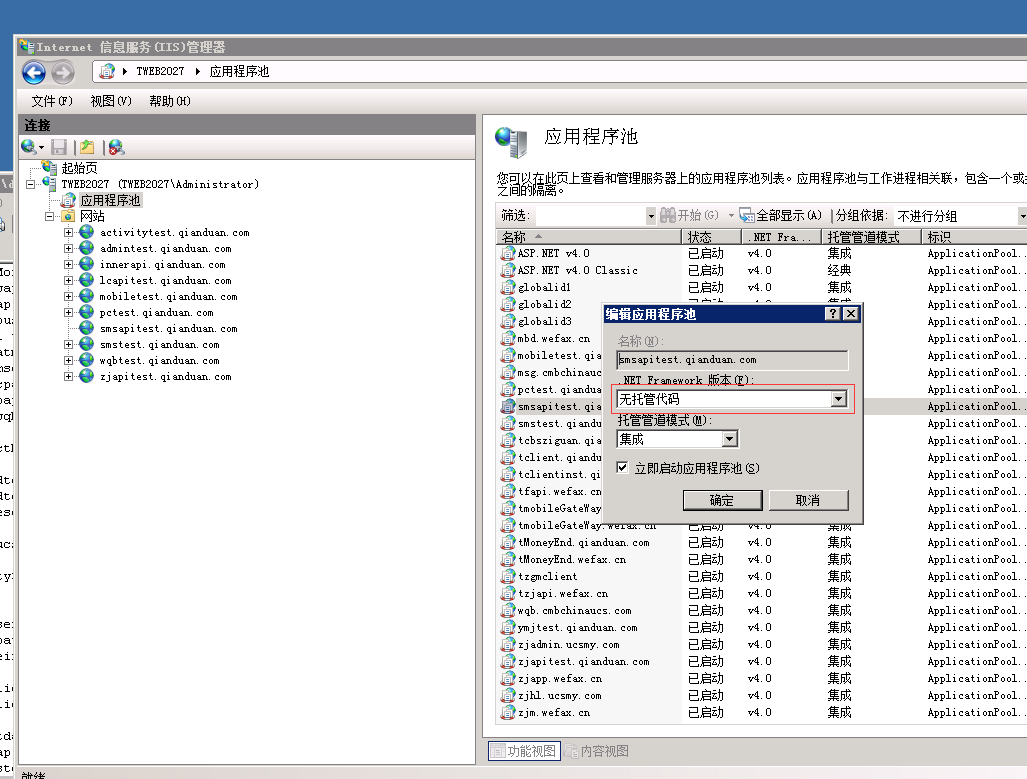The width and height of the screenshot is (1027, 779).
Task: Click the Delete connection icon
Action: 117,147
